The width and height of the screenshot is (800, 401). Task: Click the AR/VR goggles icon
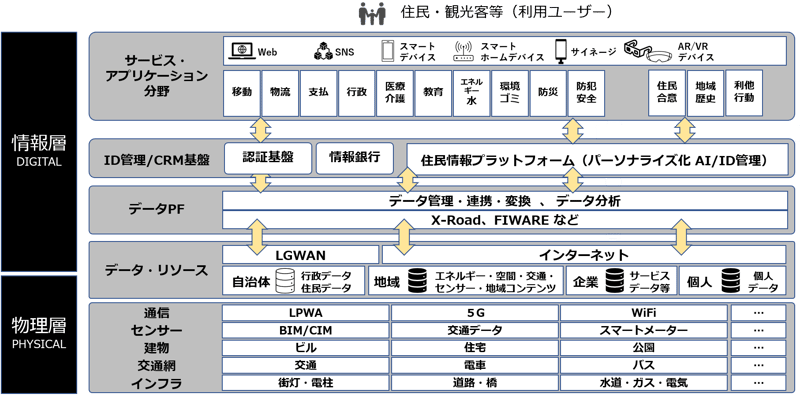coord(646,51)
